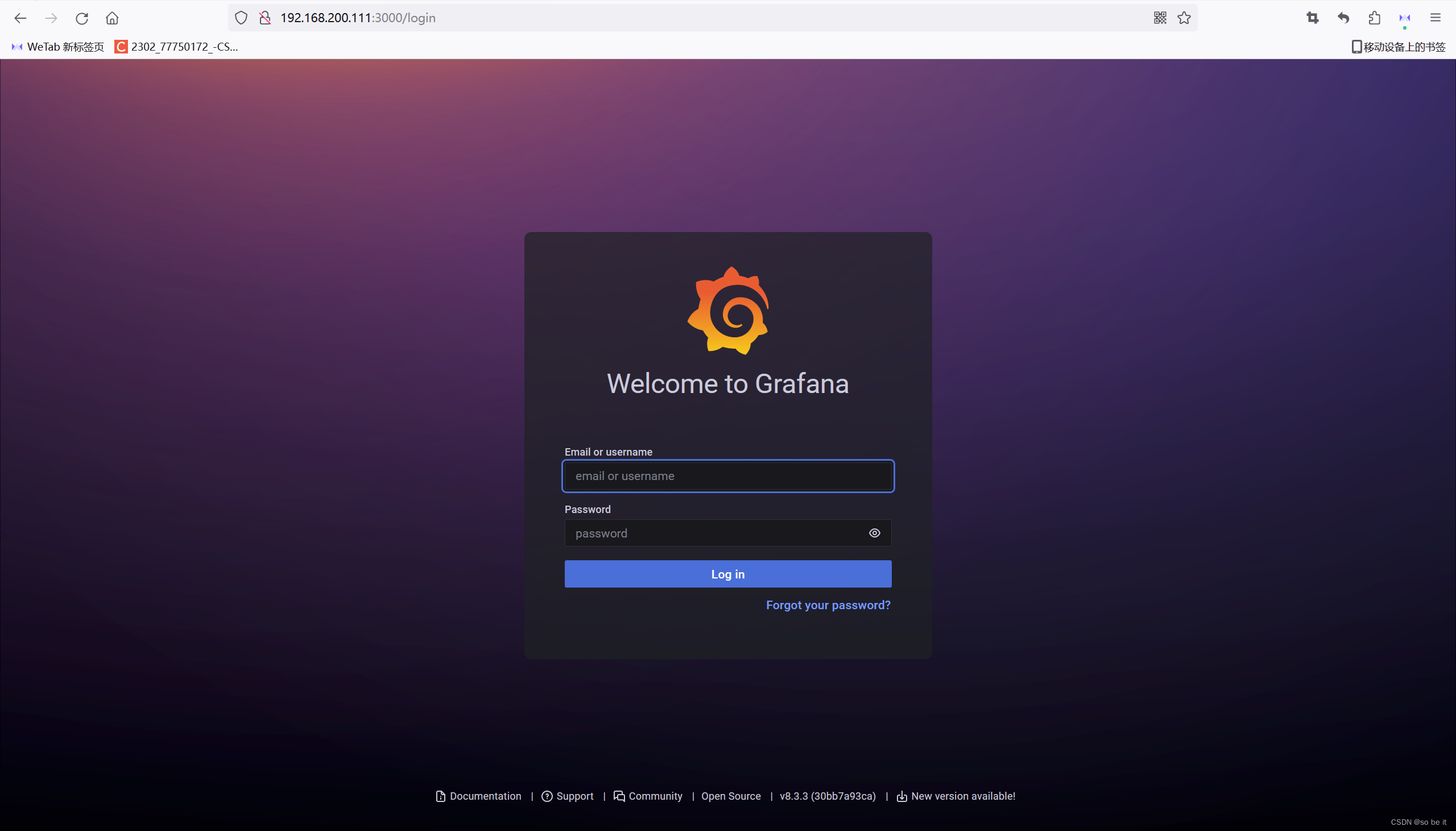This screenshot has width=1456, height=831.
Task: Click into the password field
Action: click(713, 533)
